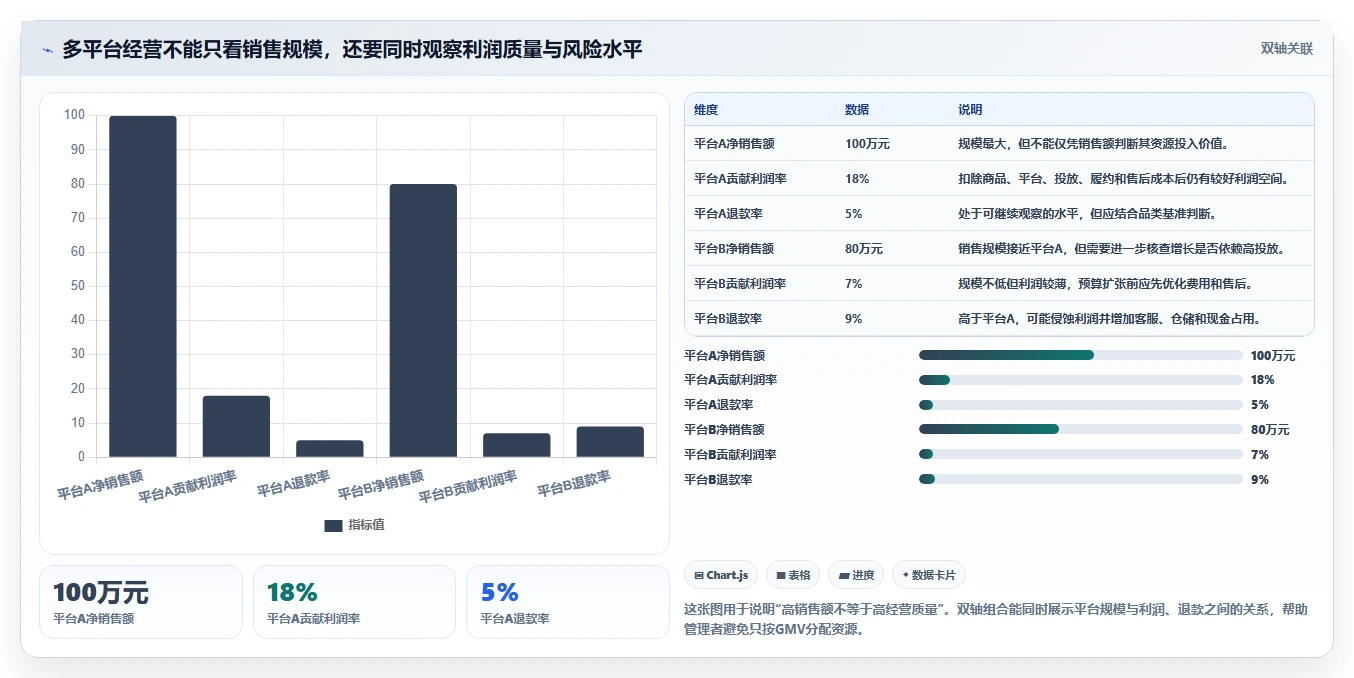Select the Chart.js tag chip
Screen dimensions: 1354x678
(720, 575)
